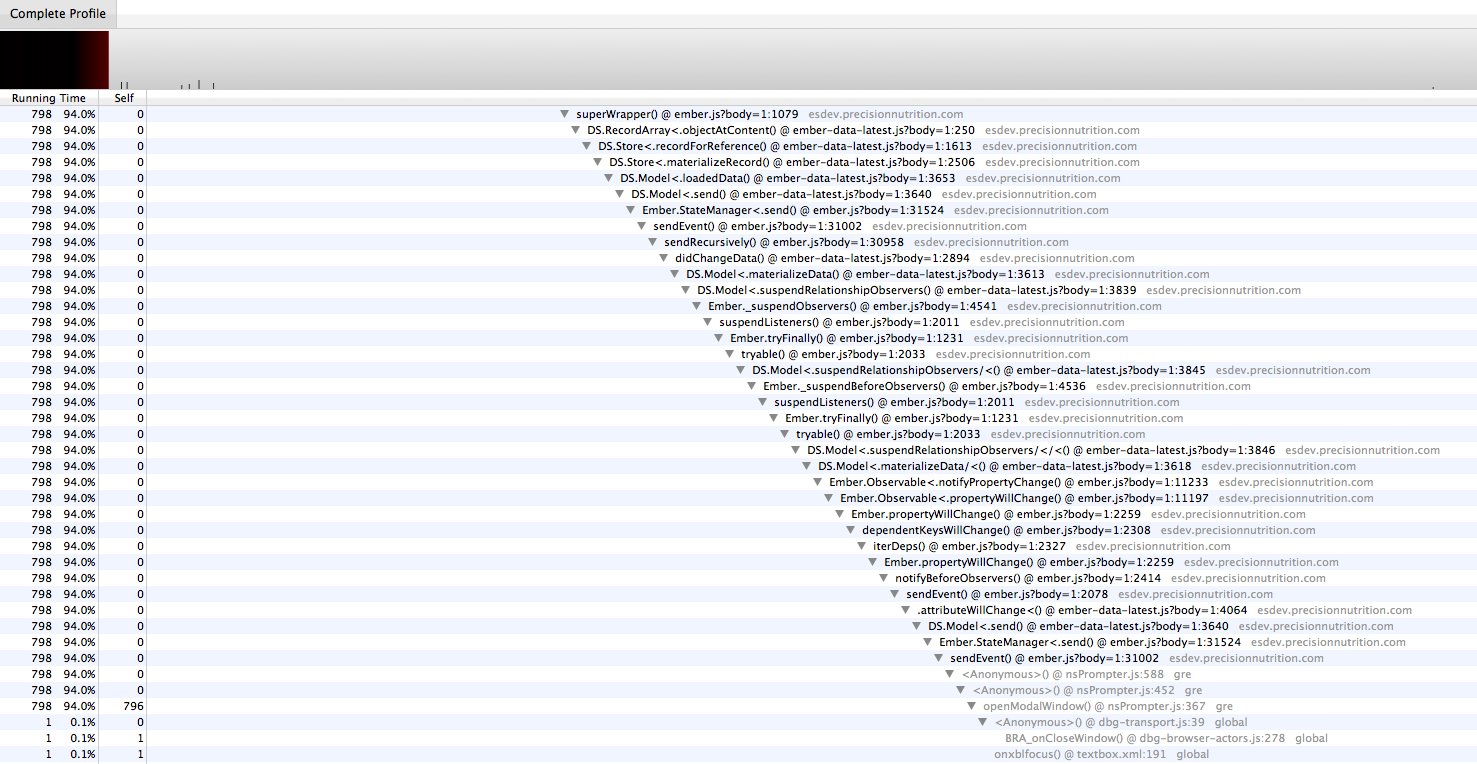The height and width of the screenshot is (764, 1477).
Task: Click the Self value 796
Action: point(133,706)
